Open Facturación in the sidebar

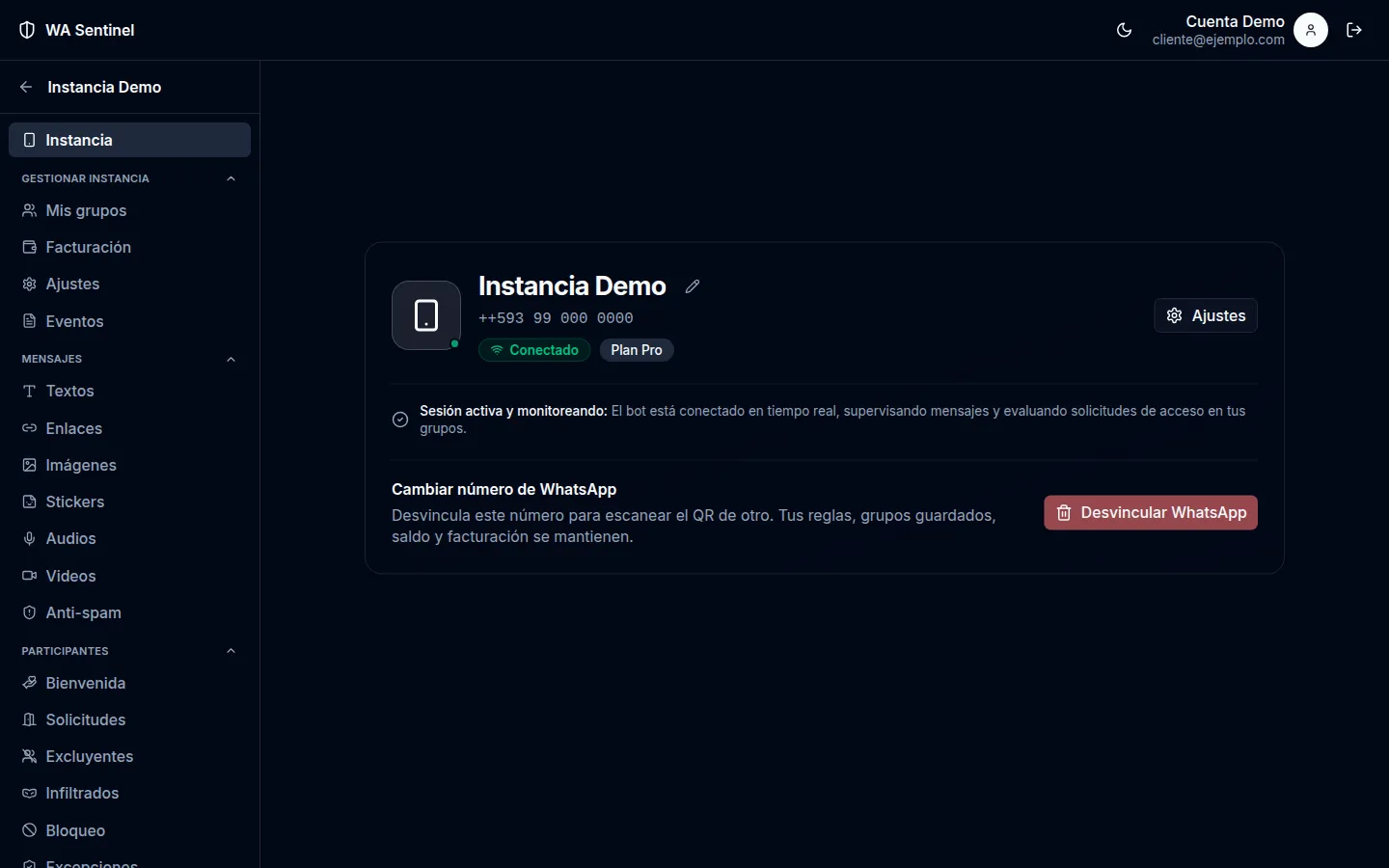(129, 247)
